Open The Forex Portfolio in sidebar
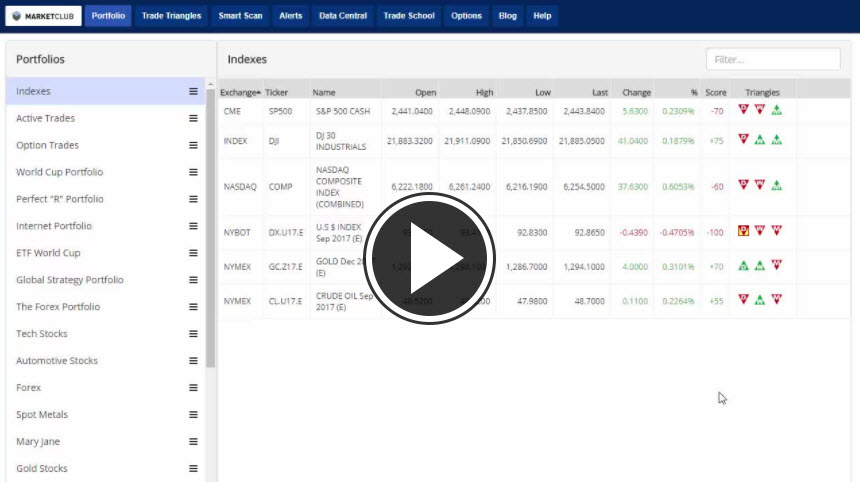Screen dimensions: 860x482 coord(58,307)
